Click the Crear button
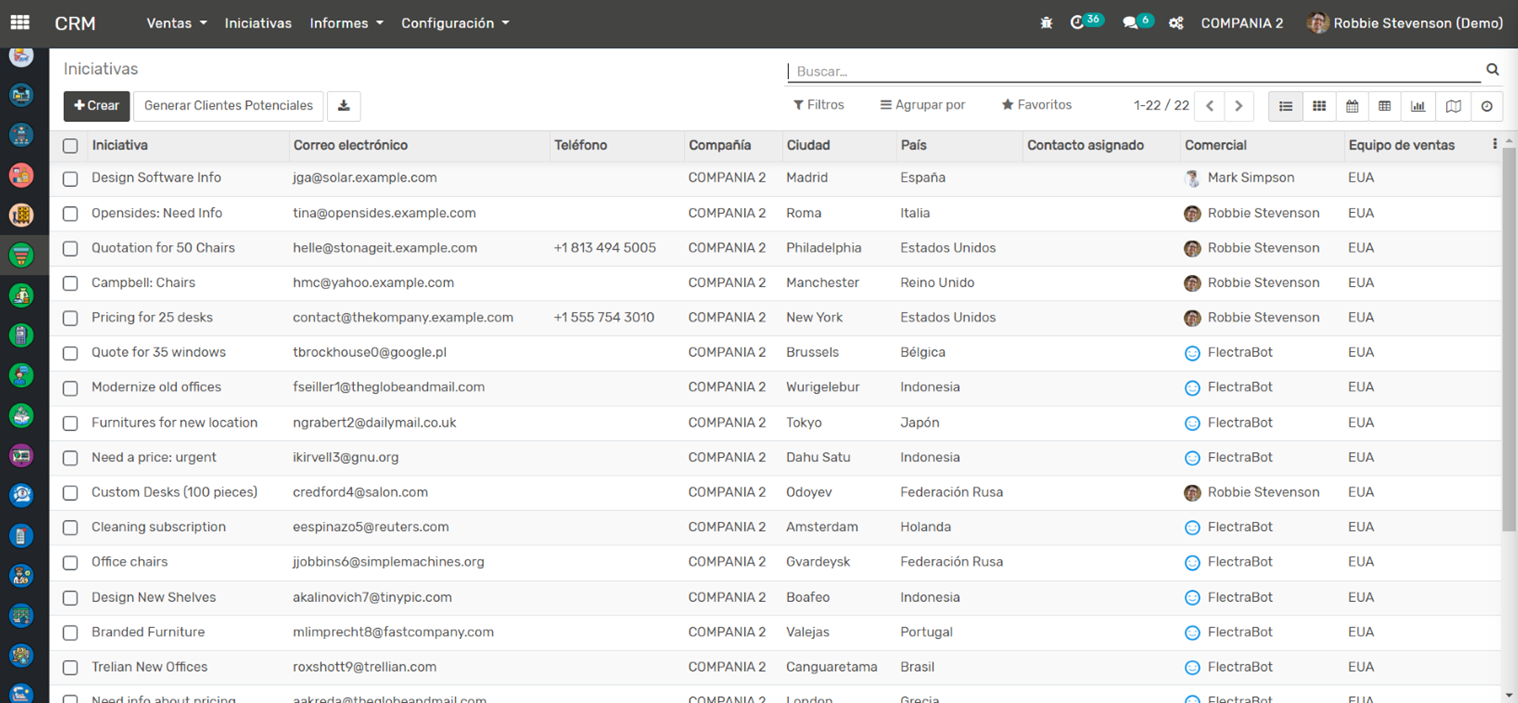This screenshot has height=703, width=1518. click(x=96, y=106)
